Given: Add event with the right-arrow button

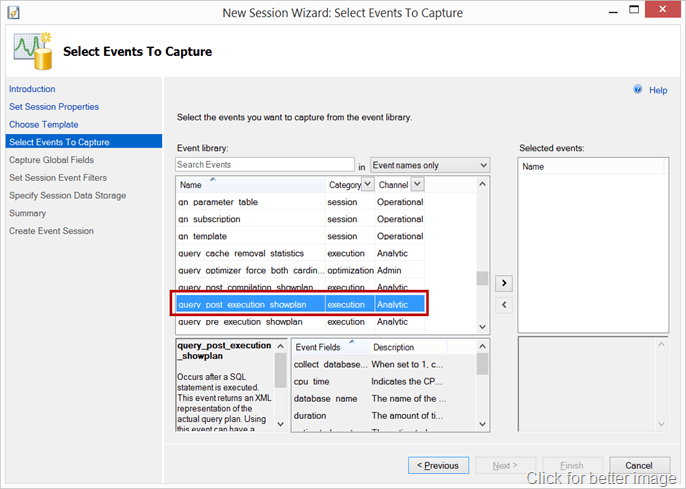Looking at the screenshot, I should point(504,284).
